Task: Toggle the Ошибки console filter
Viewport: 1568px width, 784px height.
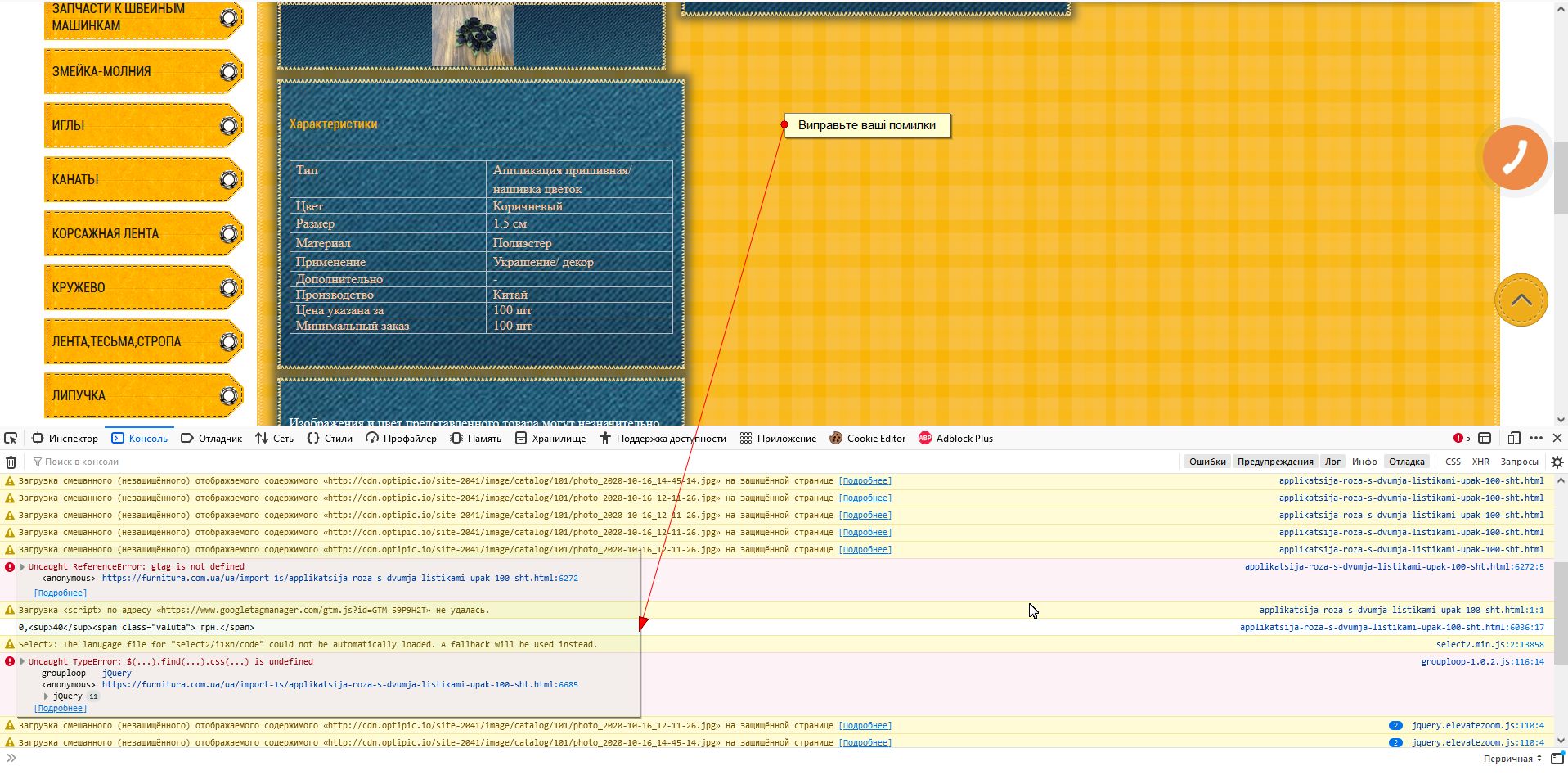Action: point(1207,462)
